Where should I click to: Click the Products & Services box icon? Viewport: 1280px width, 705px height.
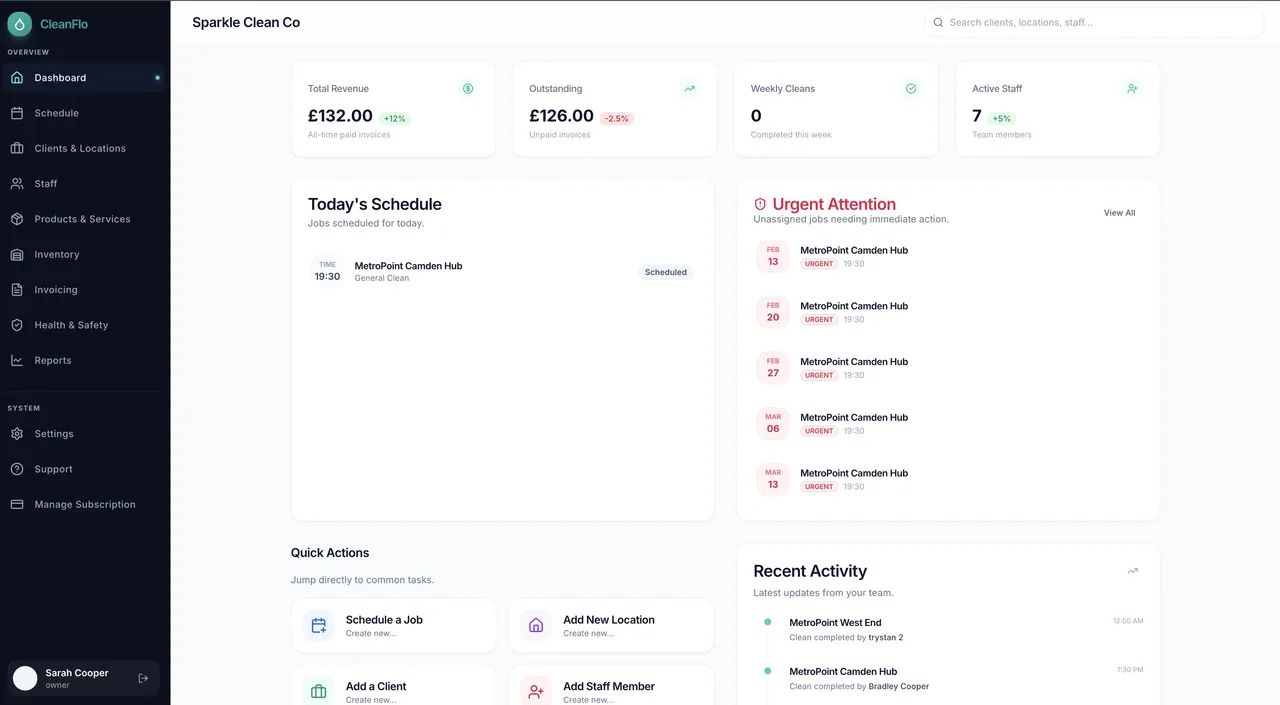18,219
